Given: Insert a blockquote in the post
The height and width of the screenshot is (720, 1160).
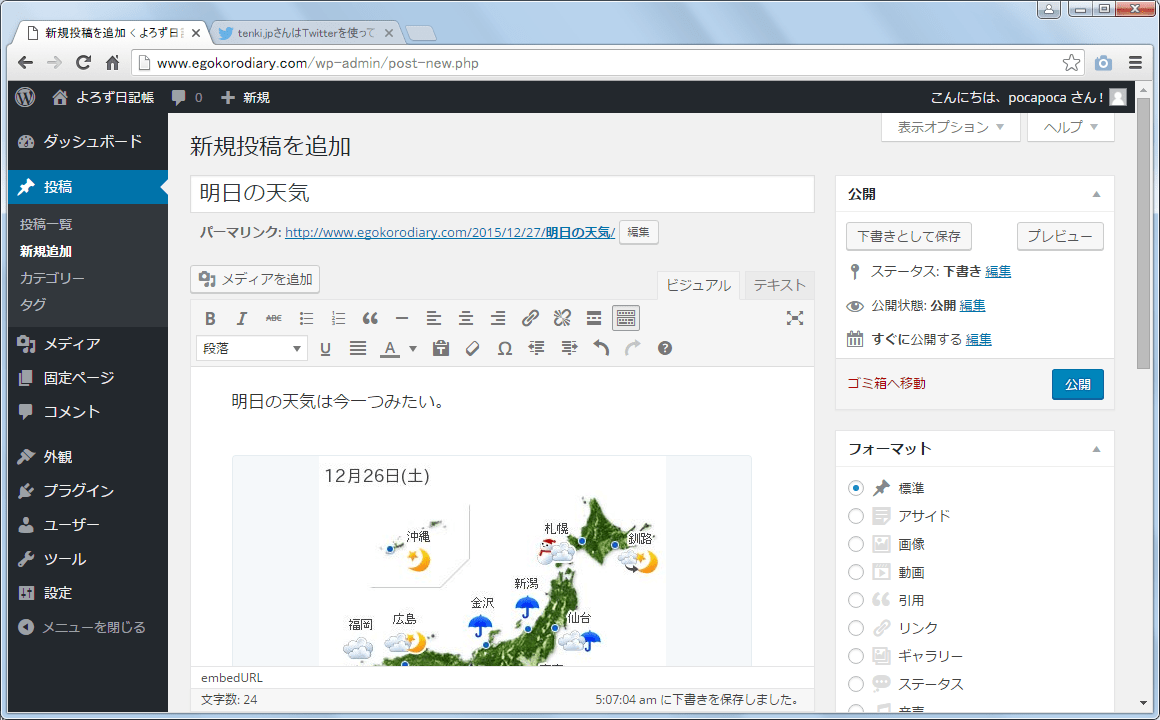Looking at the screenshot, I should point(370,319).
